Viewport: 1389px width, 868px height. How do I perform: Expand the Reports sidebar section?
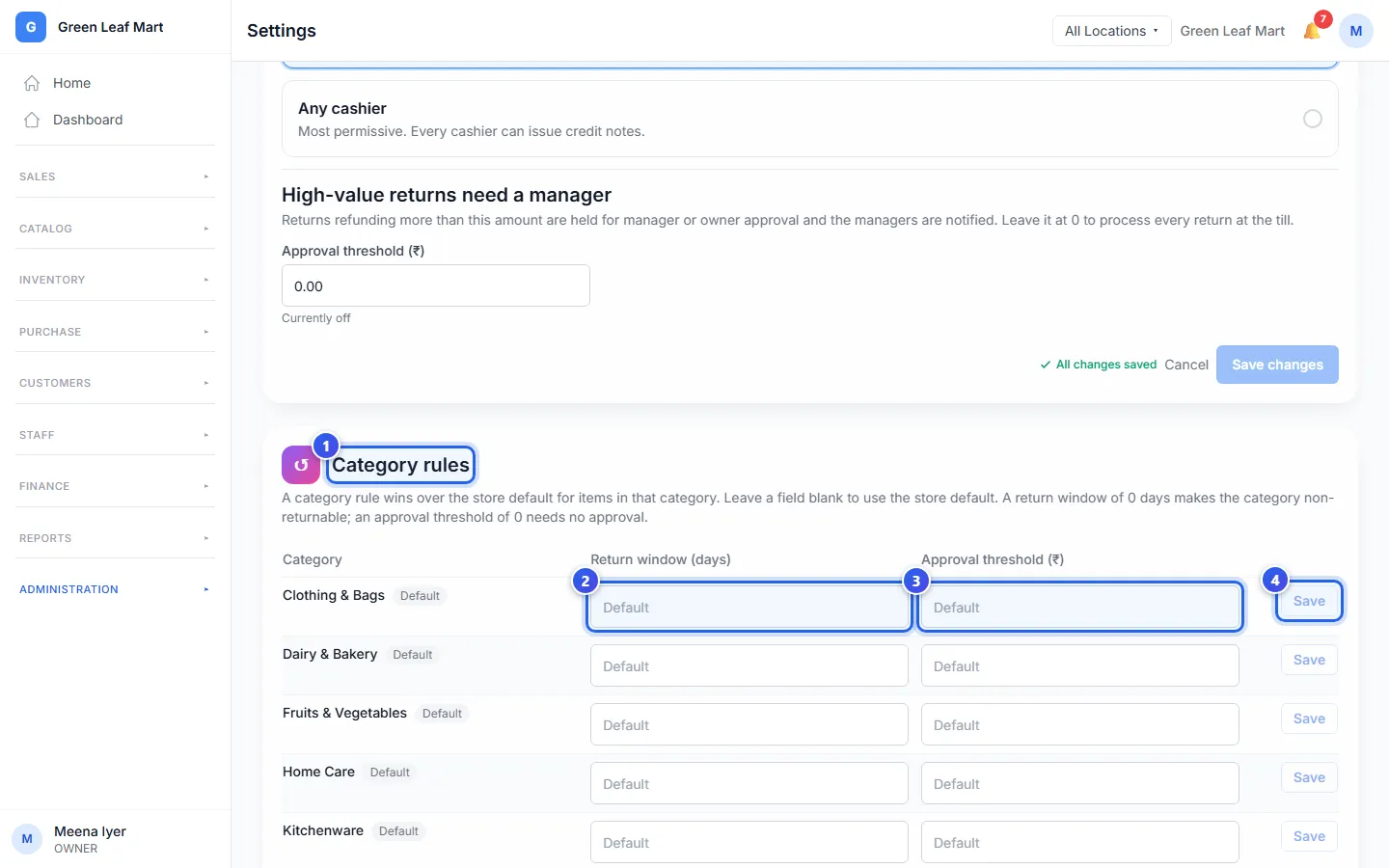[x=115, y=538]
